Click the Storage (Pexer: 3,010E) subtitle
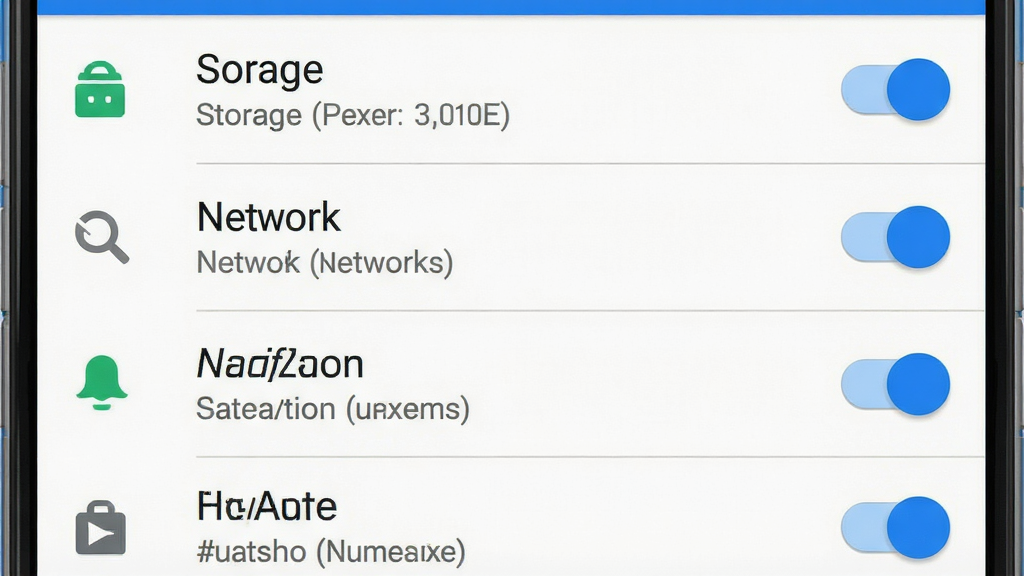 click(x=353, y=116)
